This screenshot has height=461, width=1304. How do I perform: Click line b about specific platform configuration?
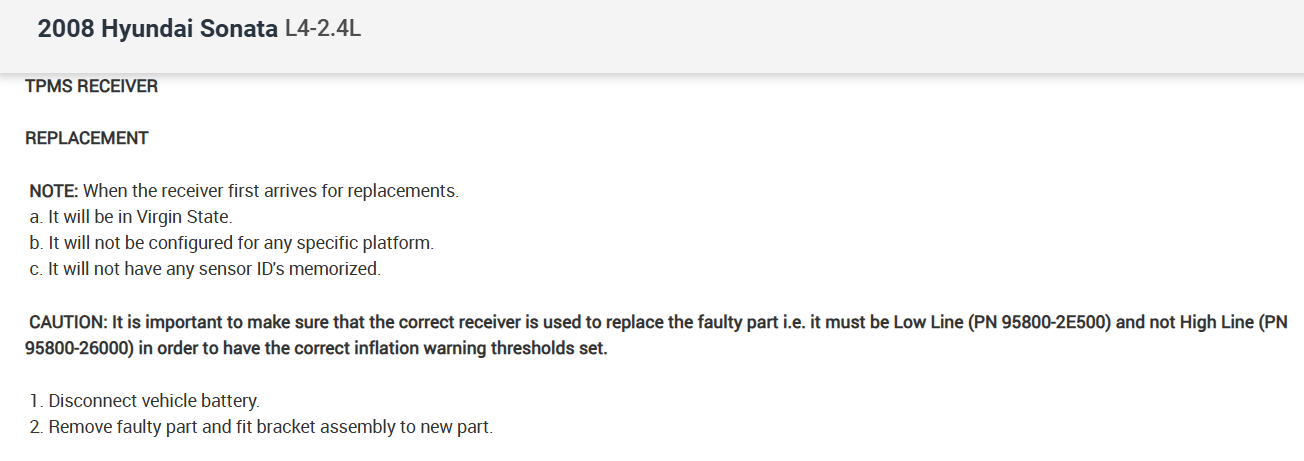click(x=231, y=243)
